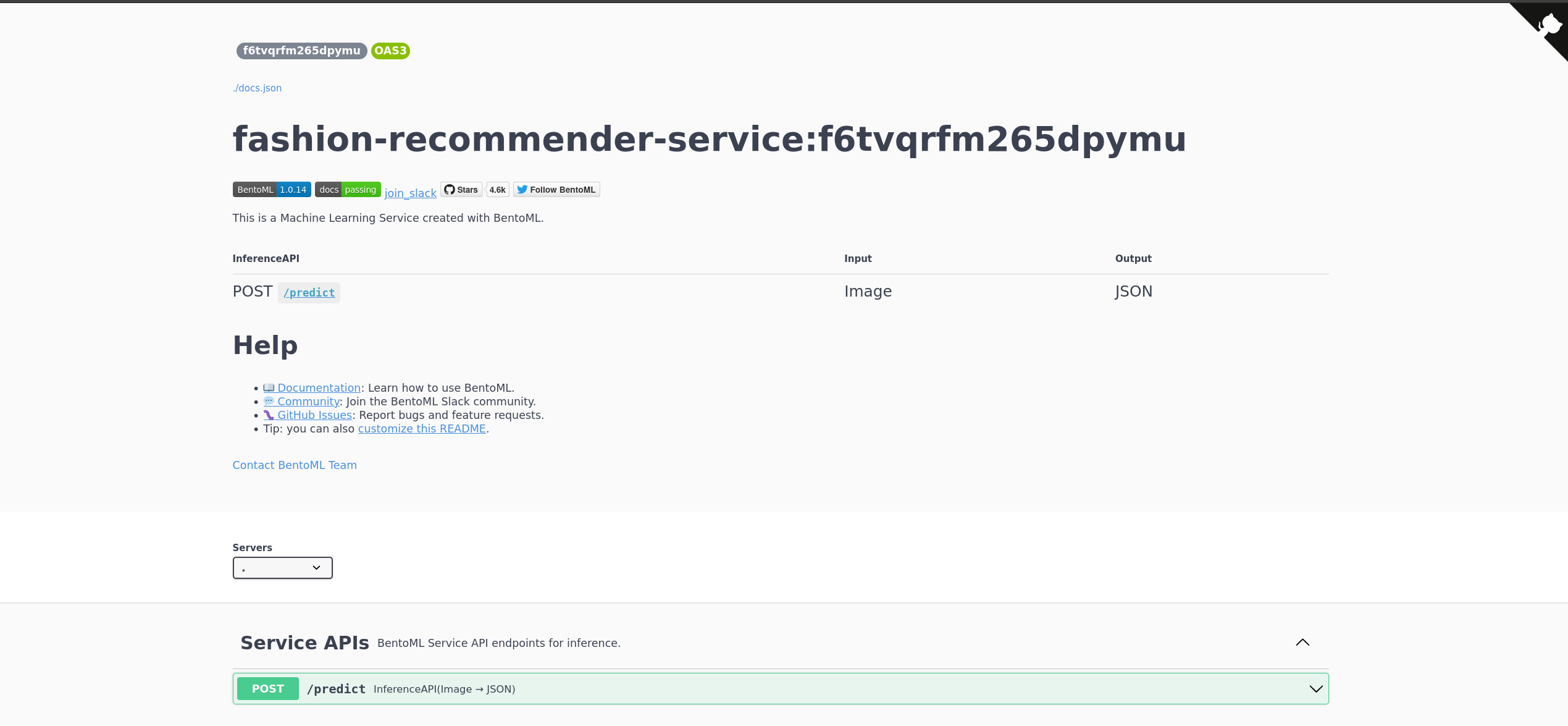Click the join_slack link
The height and width of the screenshot is (726, 1568).
(410, 193)
